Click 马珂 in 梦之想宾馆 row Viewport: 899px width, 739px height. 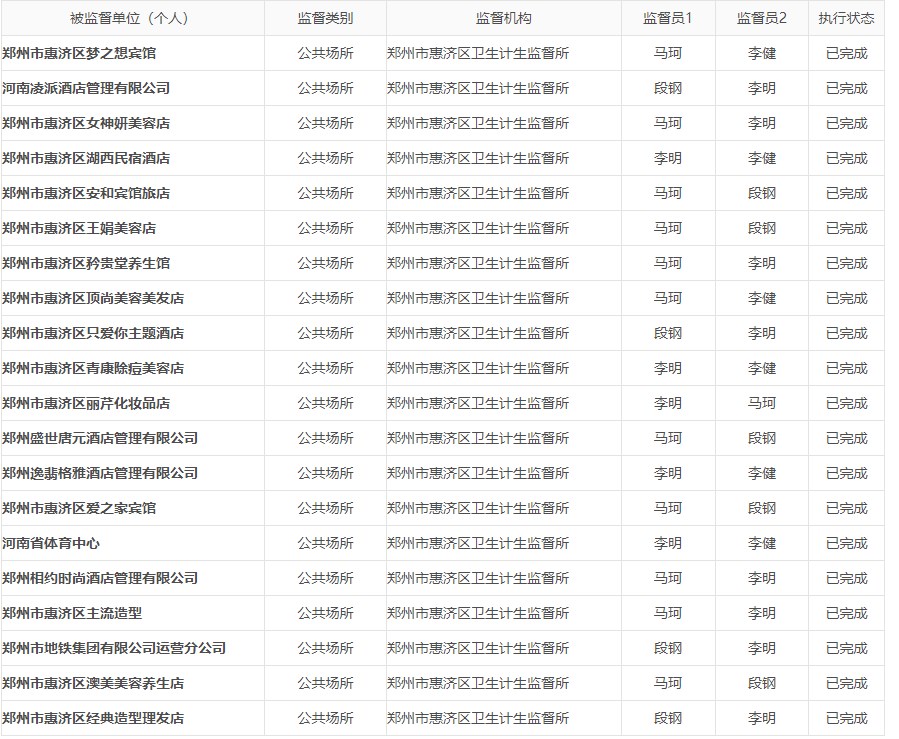[x=667, y=53]
